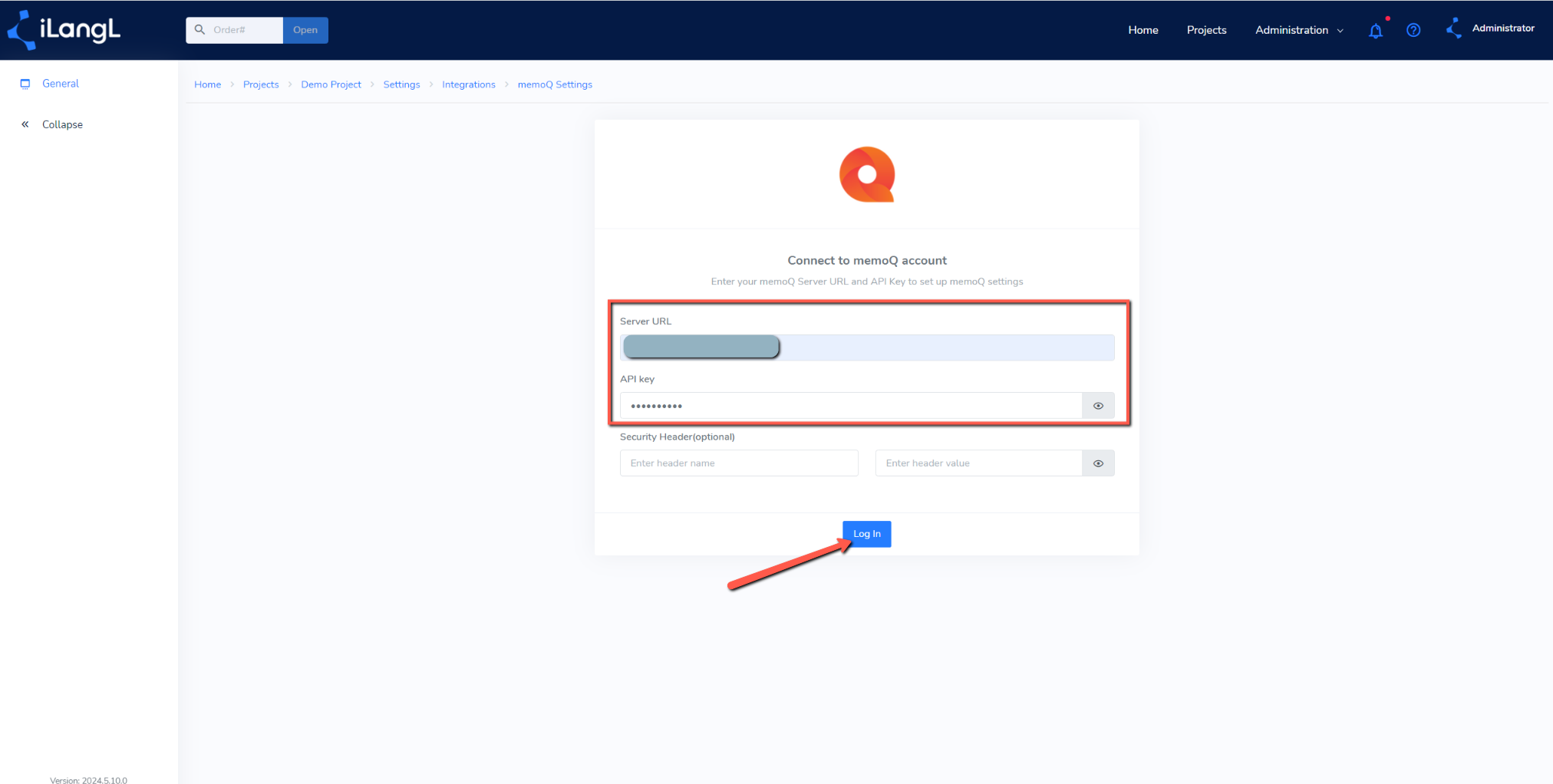Click the memoQ logo image
The height and width of the screenshot is (784, 1553).
click(x=867, y=174)
